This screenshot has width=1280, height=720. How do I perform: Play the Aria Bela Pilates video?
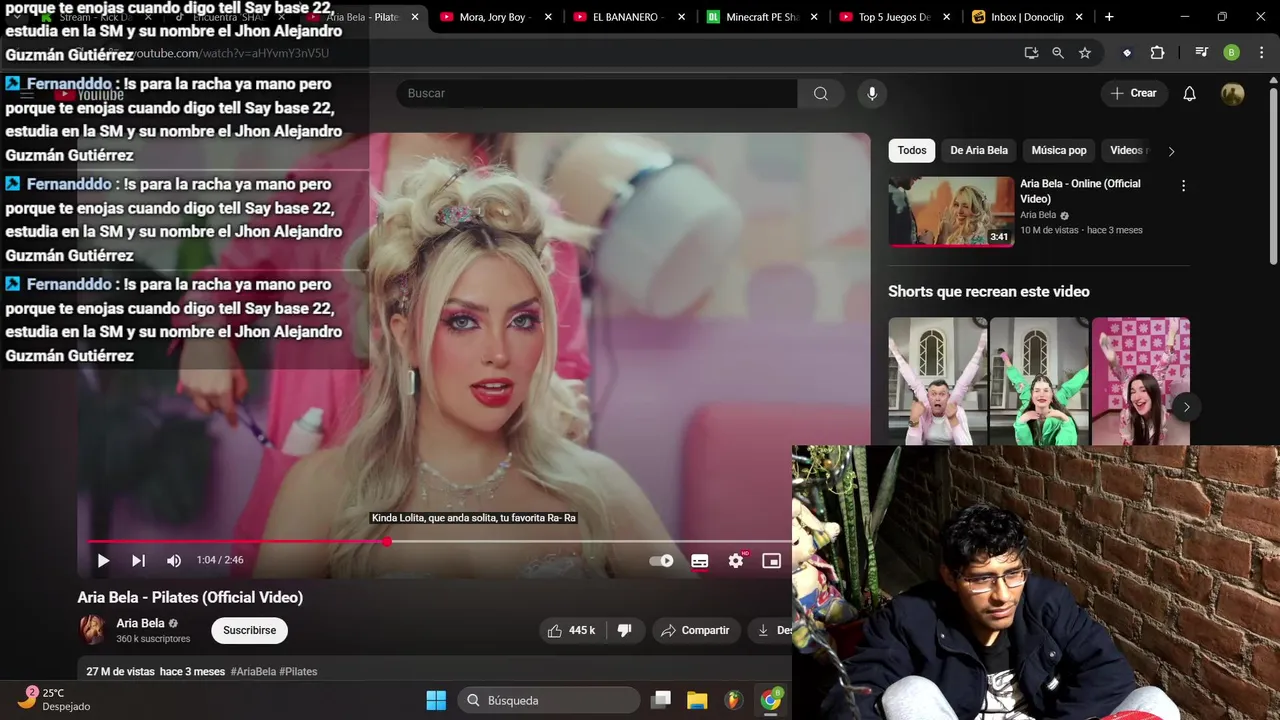pyautogui.click(x=103, y=561)
